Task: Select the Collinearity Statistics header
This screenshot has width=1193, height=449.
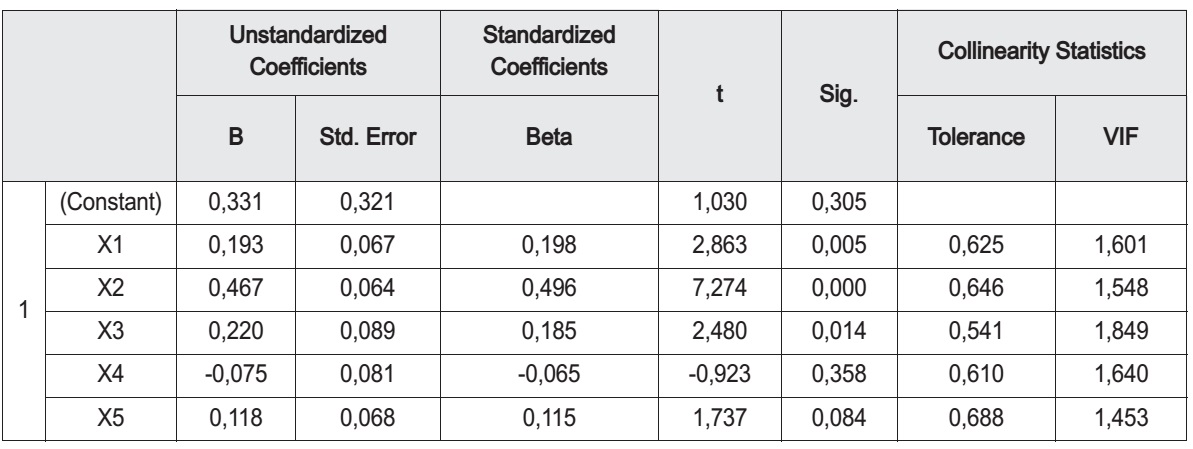Action: (x=1042, y=52)
